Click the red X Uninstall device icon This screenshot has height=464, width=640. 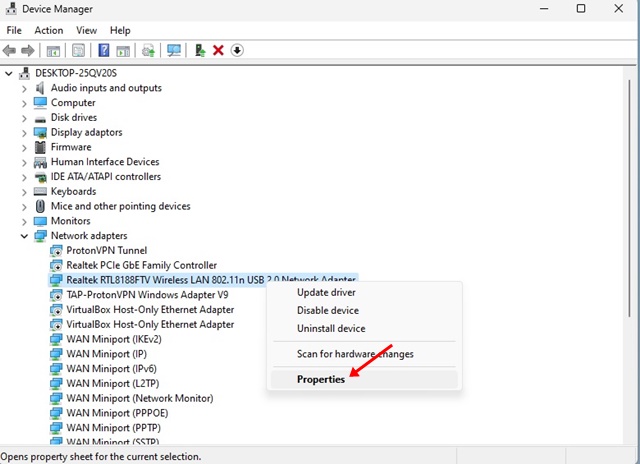click(218, 51)
